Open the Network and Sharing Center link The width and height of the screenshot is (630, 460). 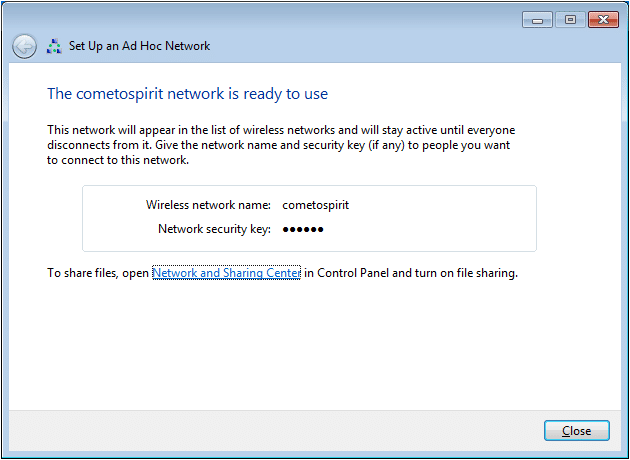pos(226,273)
